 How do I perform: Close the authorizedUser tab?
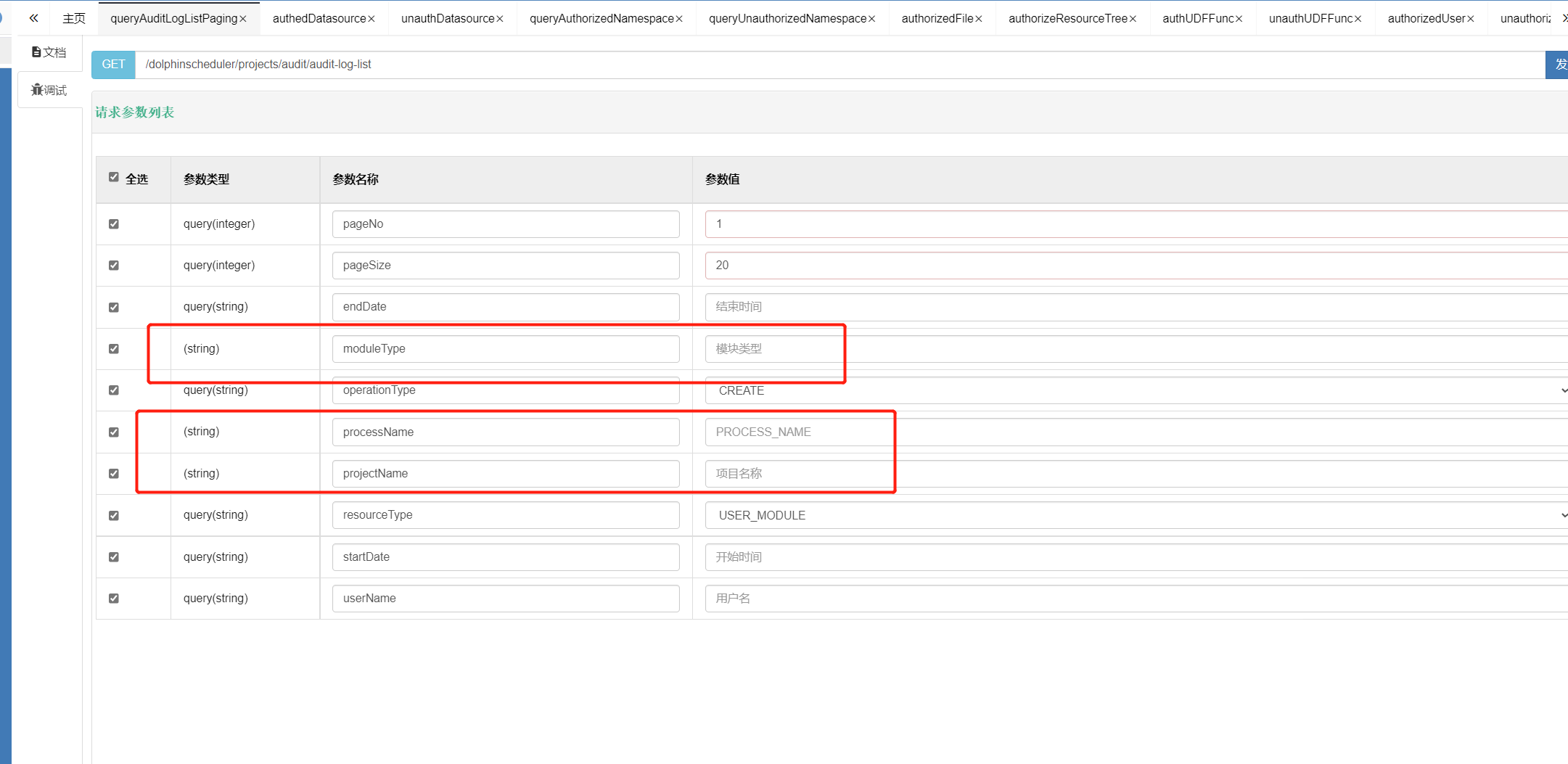click(x=1471, y=19)
